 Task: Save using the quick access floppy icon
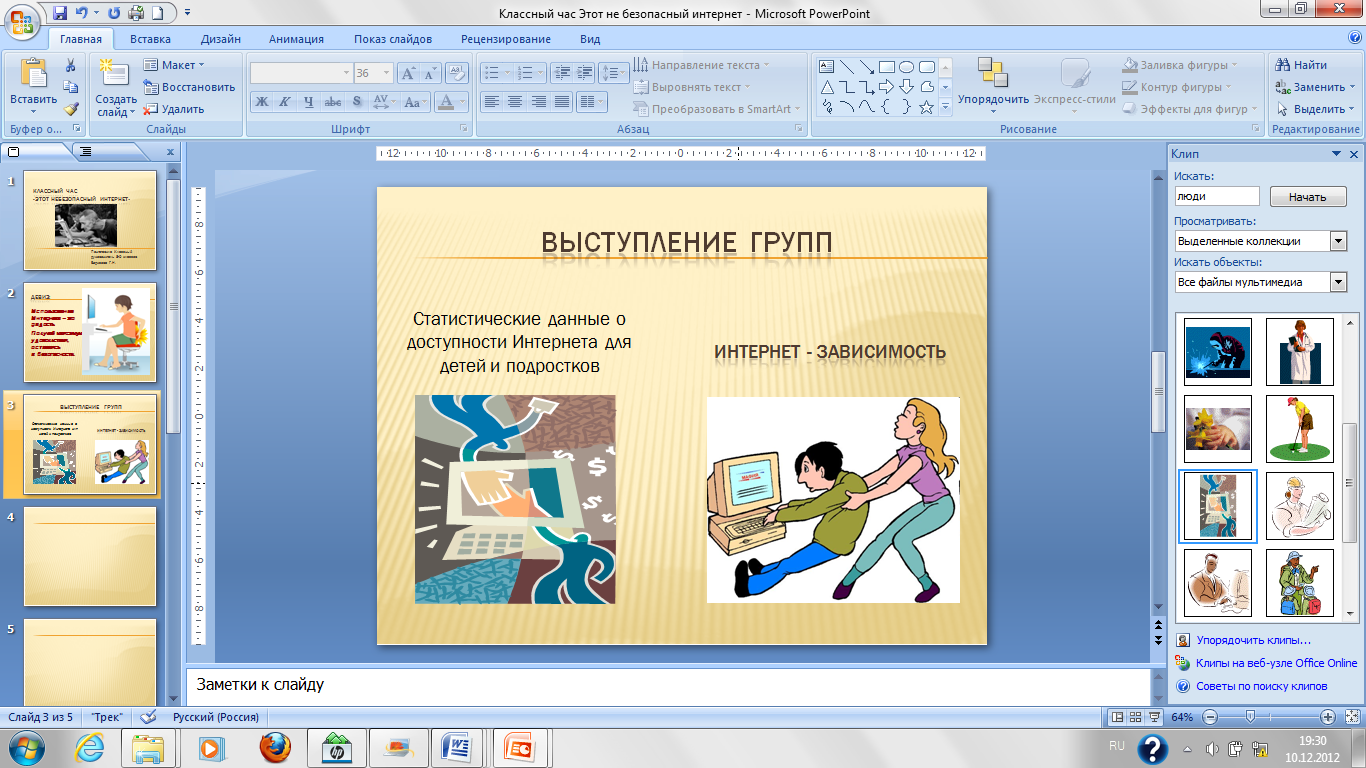point(60,13)
